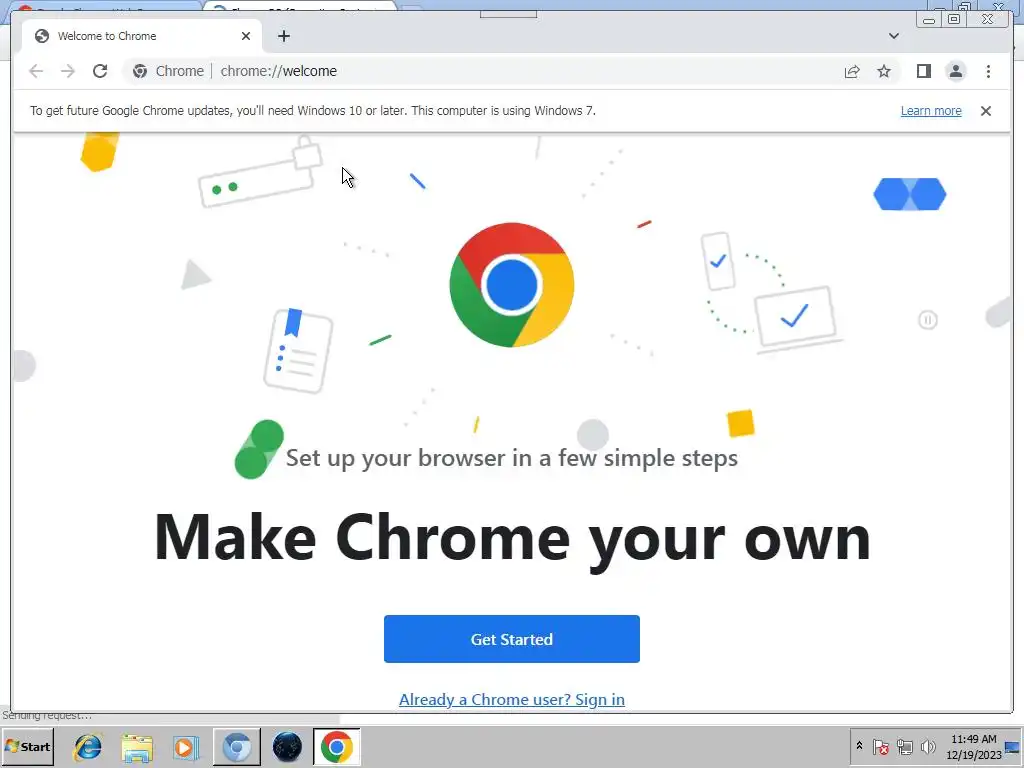The image size is (1024, 768).
Task: Close the Welcome to Chrome tab
Action: click(246, 36)
